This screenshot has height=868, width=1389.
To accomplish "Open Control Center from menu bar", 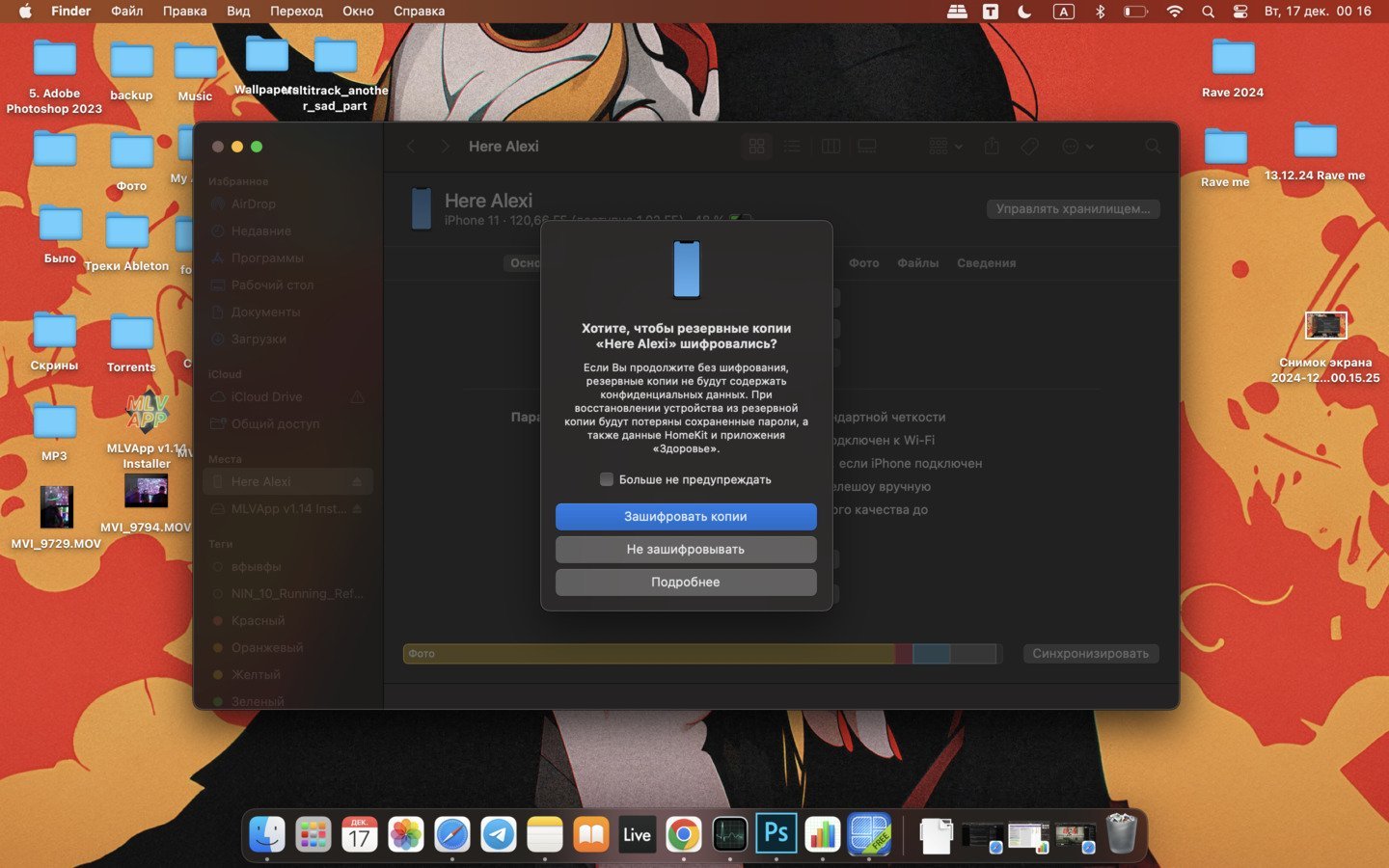I will click(1240, 12).
